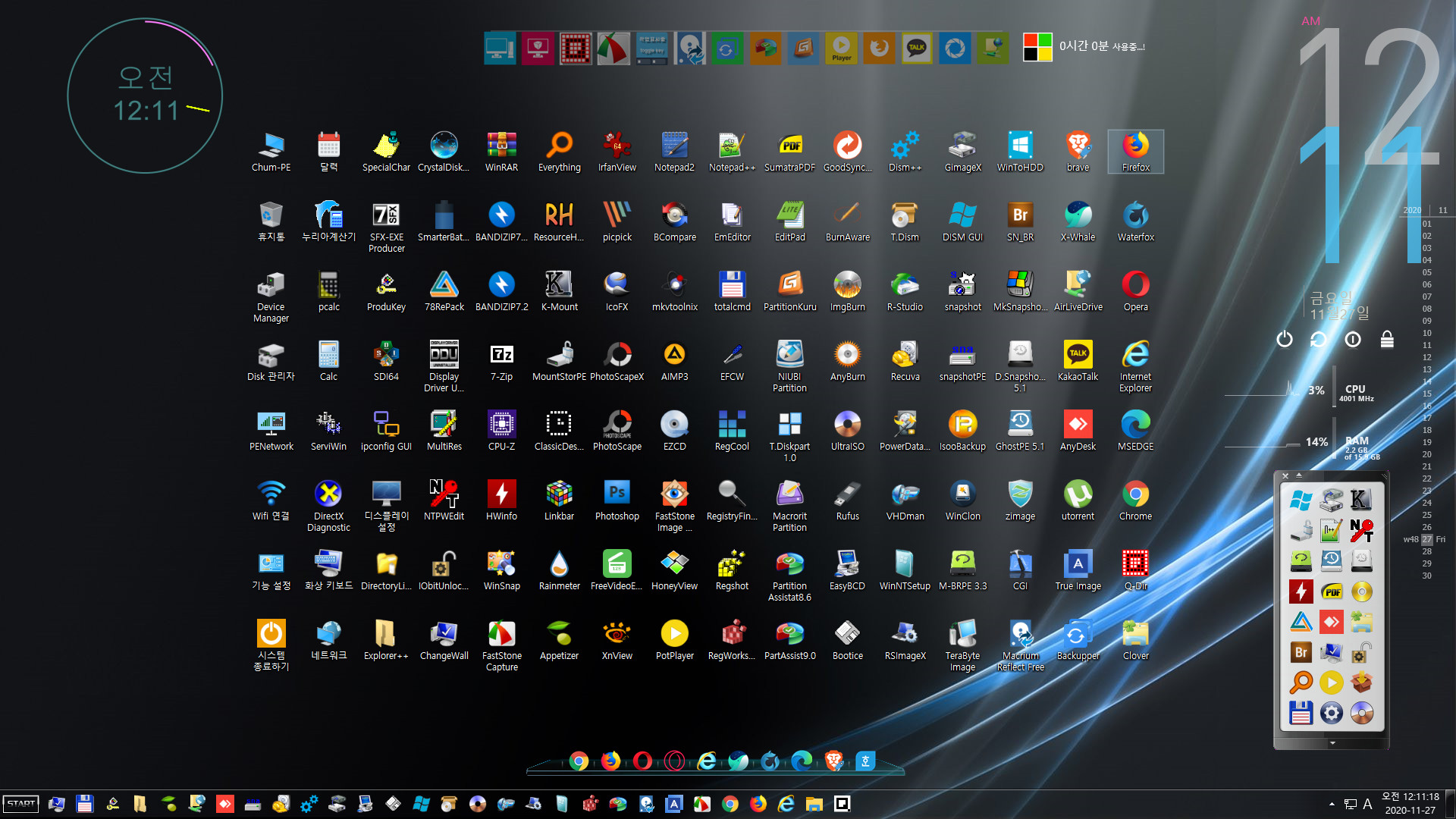Click the TALK icon in top launcher bar
1456x819 pixels.
917,48
